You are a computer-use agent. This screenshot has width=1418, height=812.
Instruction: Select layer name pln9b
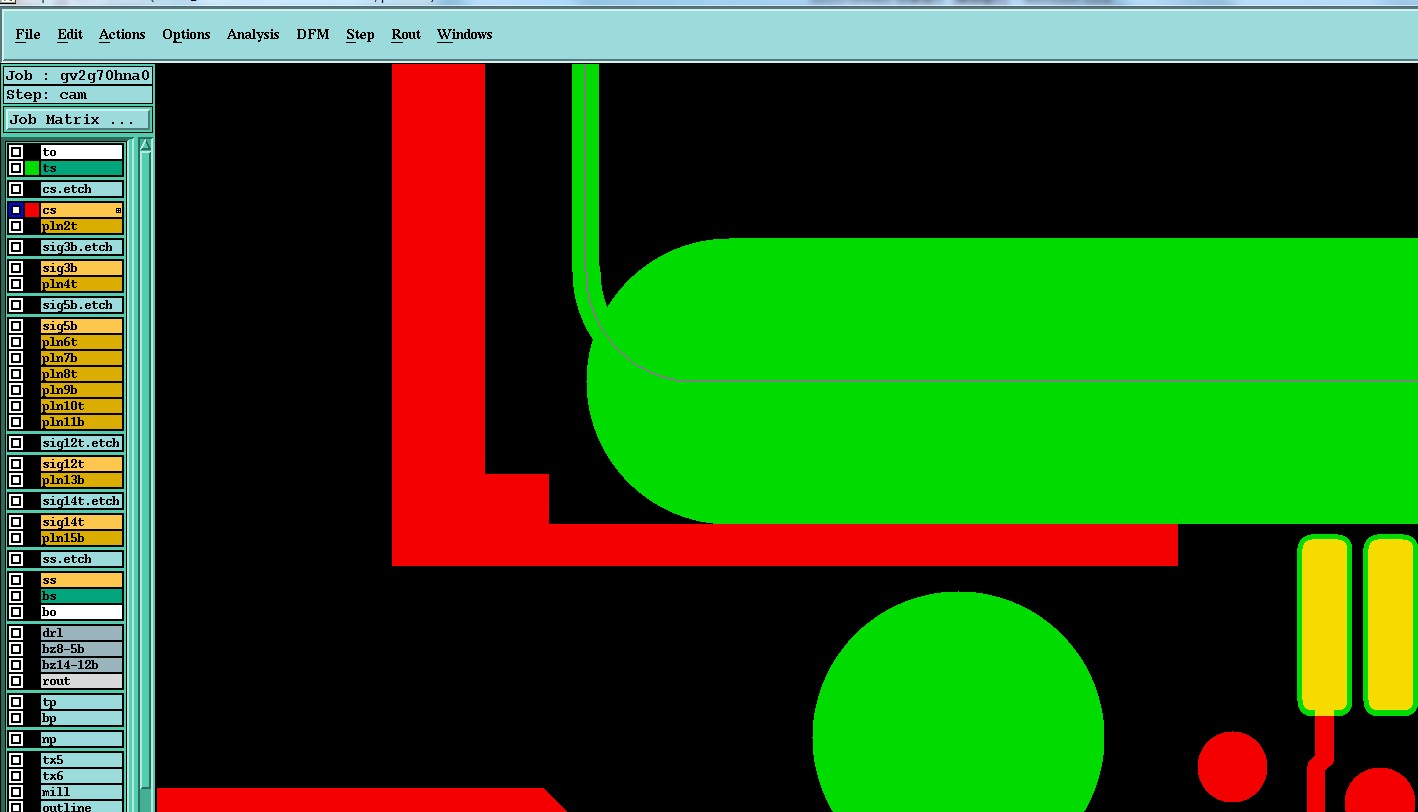(x=82, y=390)
